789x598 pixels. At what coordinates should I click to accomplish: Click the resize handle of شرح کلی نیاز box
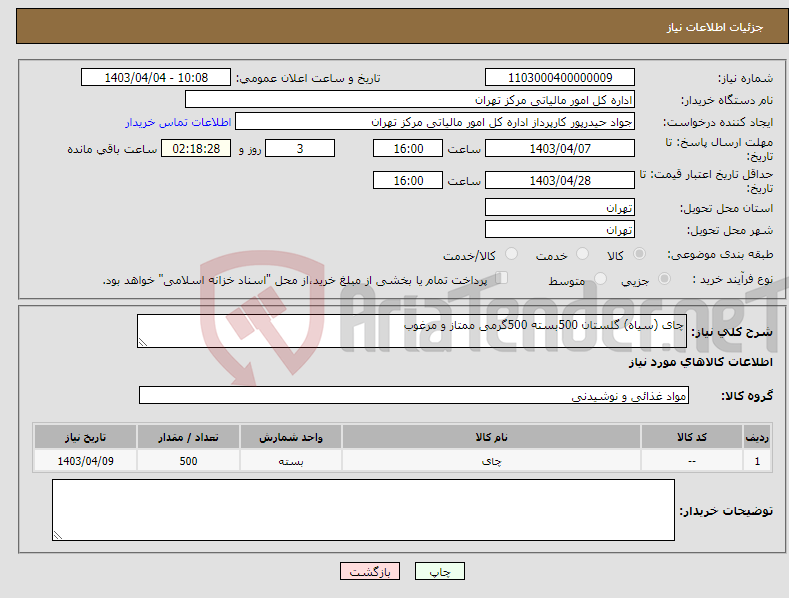tap(143, 342)
